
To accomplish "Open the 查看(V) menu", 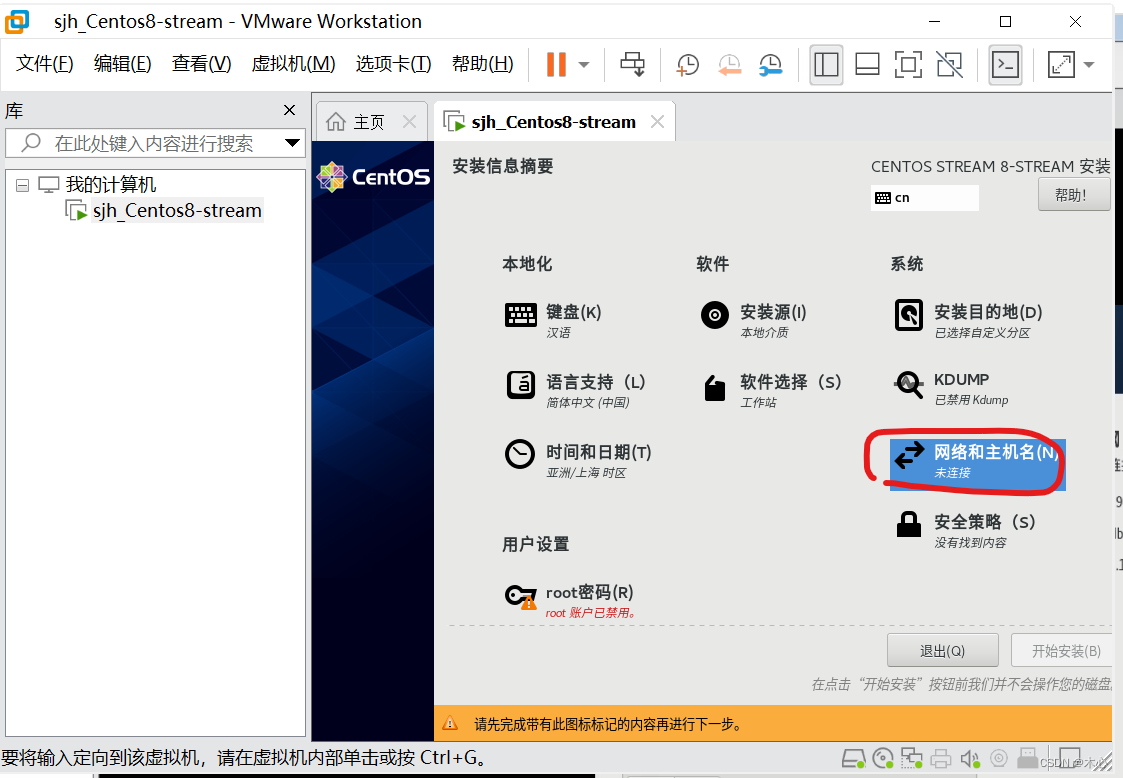I will (x=201, y=64).
